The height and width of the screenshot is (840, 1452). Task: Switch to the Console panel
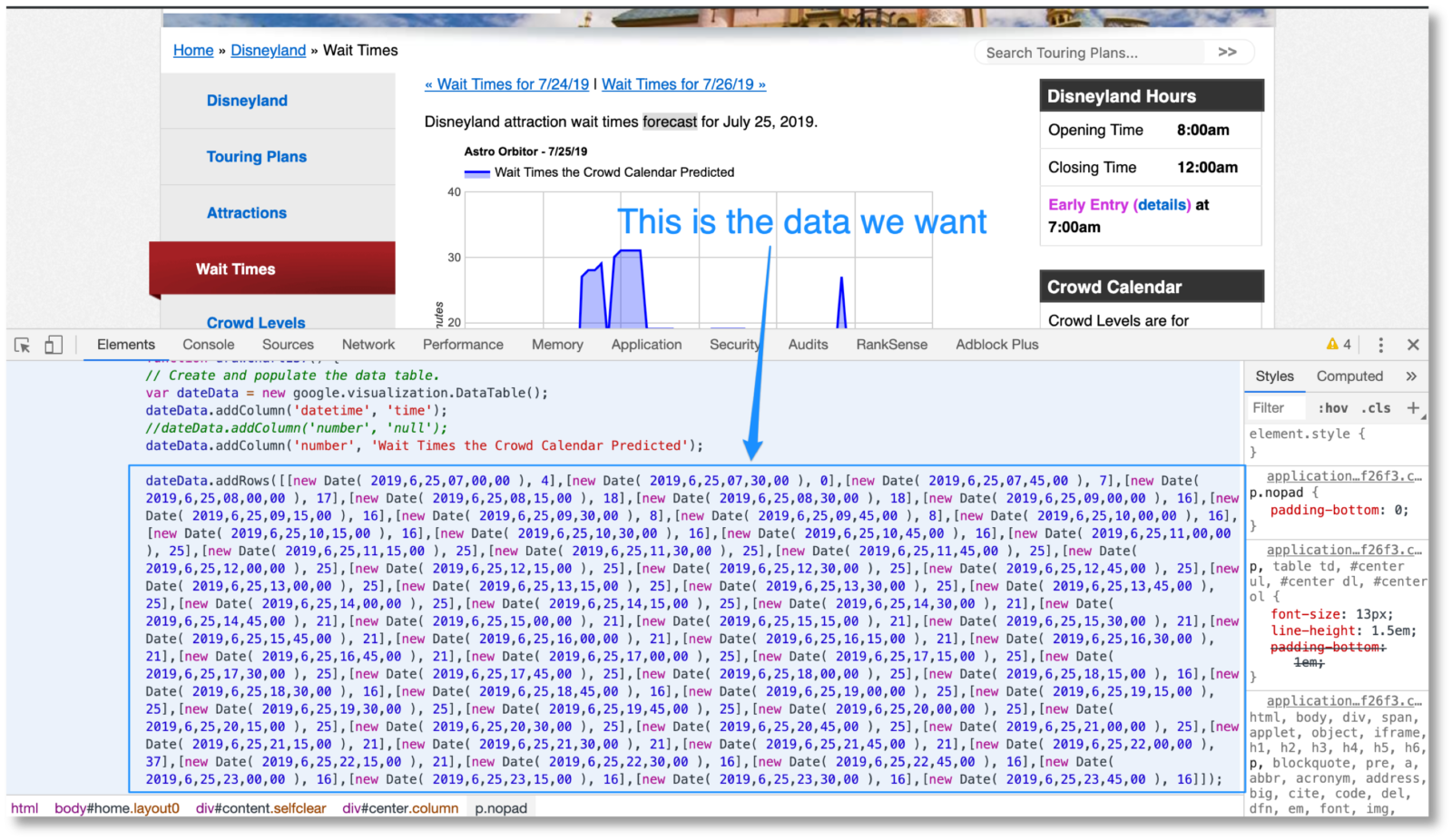[x=208, y=345]
